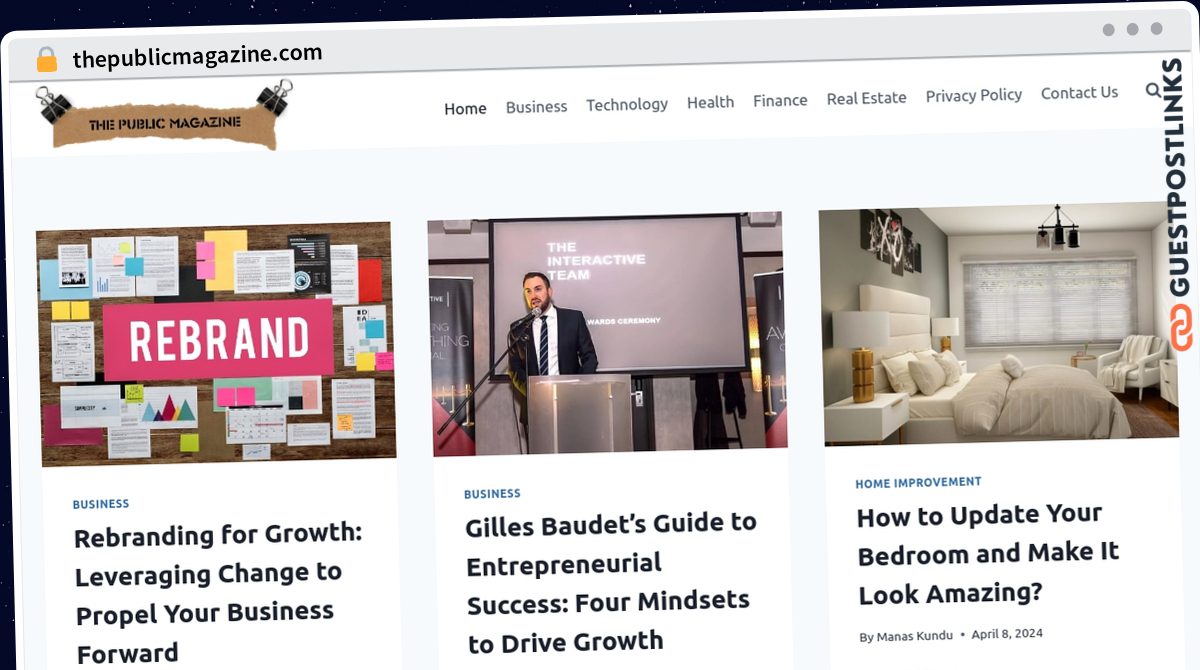Click the thepublicmagazine.com address text
This screenshot has height=670, width=1200.
pyautogui.click(x=197, y=56)
